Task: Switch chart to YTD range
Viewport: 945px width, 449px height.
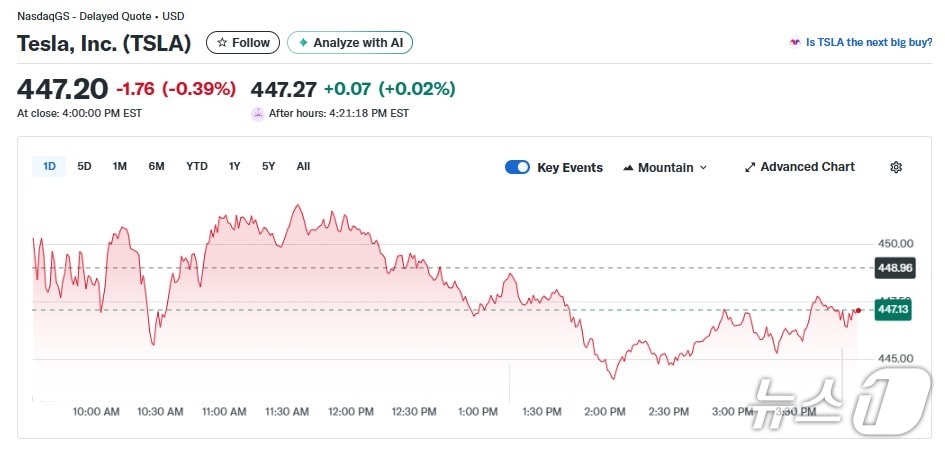Action: tap(197, 166)
